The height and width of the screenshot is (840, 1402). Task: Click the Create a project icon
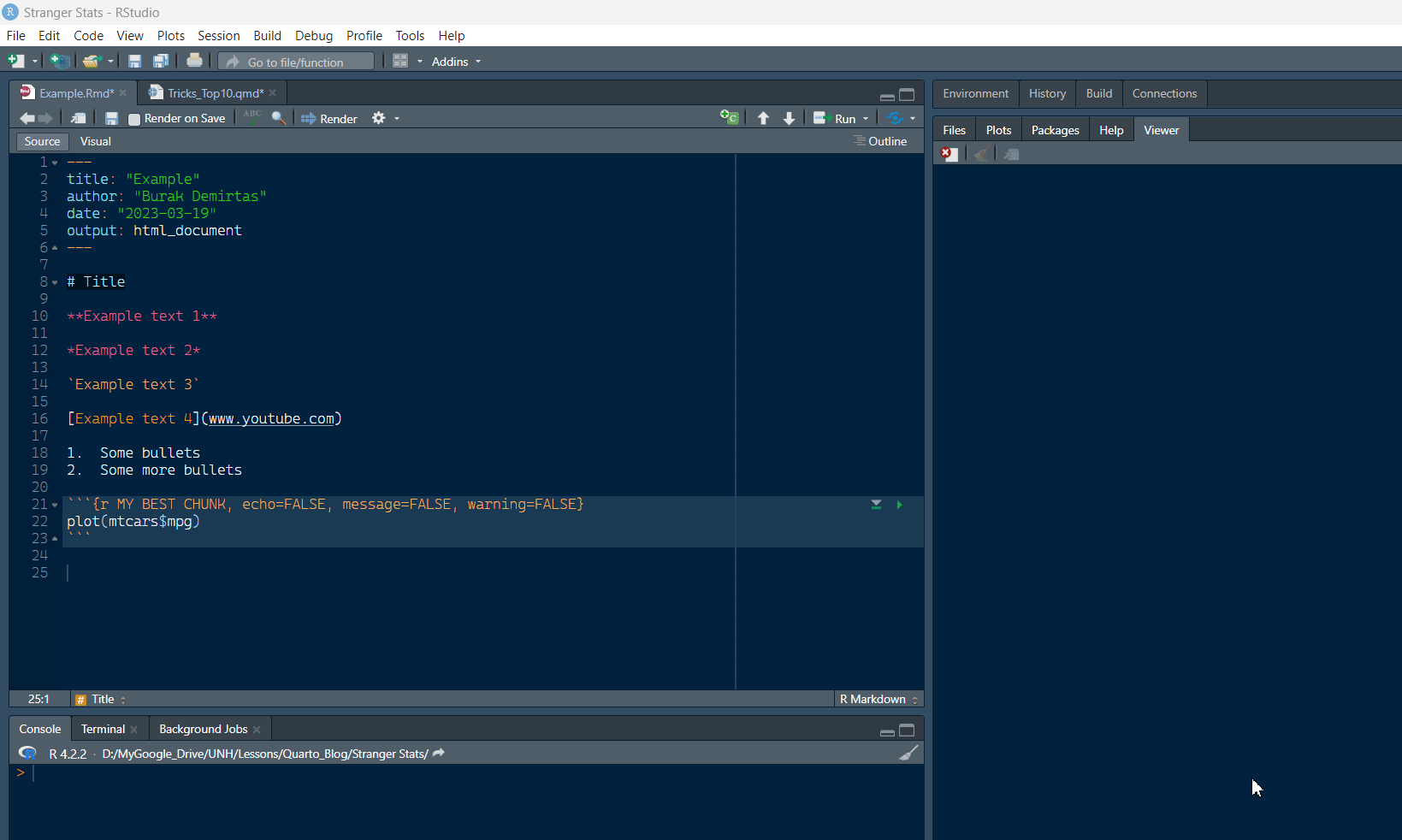pos(59,61)
